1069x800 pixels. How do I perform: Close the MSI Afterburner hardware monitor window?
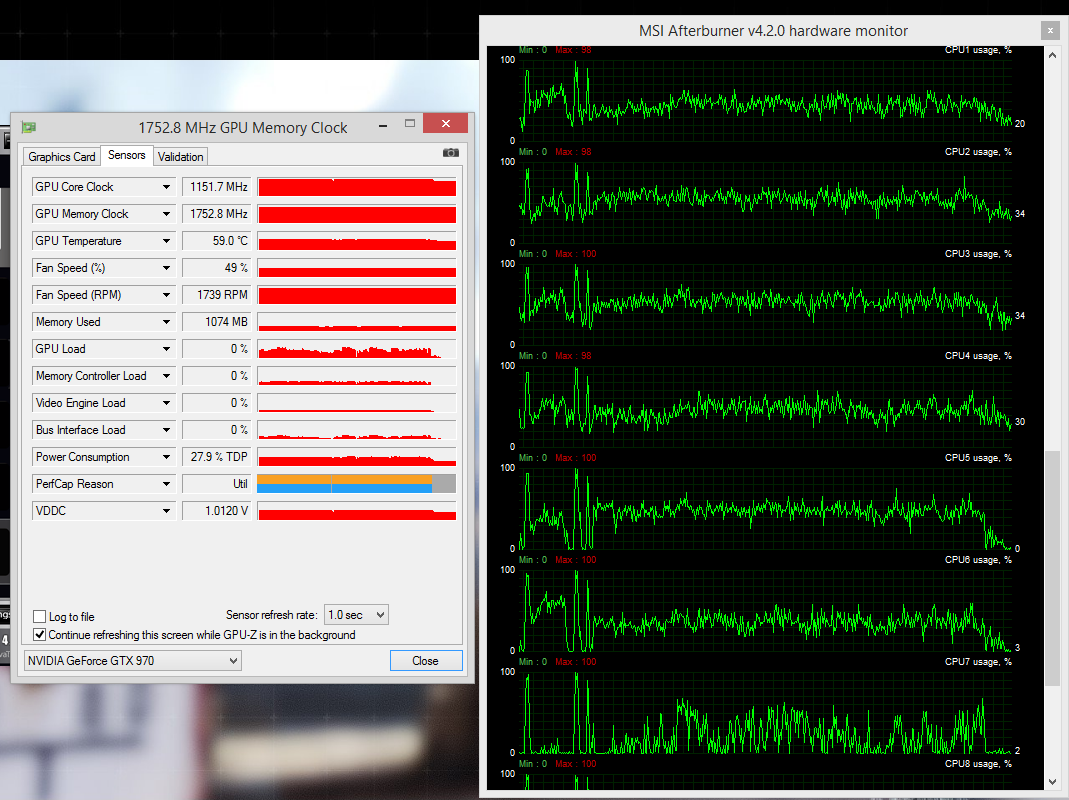1050,31
